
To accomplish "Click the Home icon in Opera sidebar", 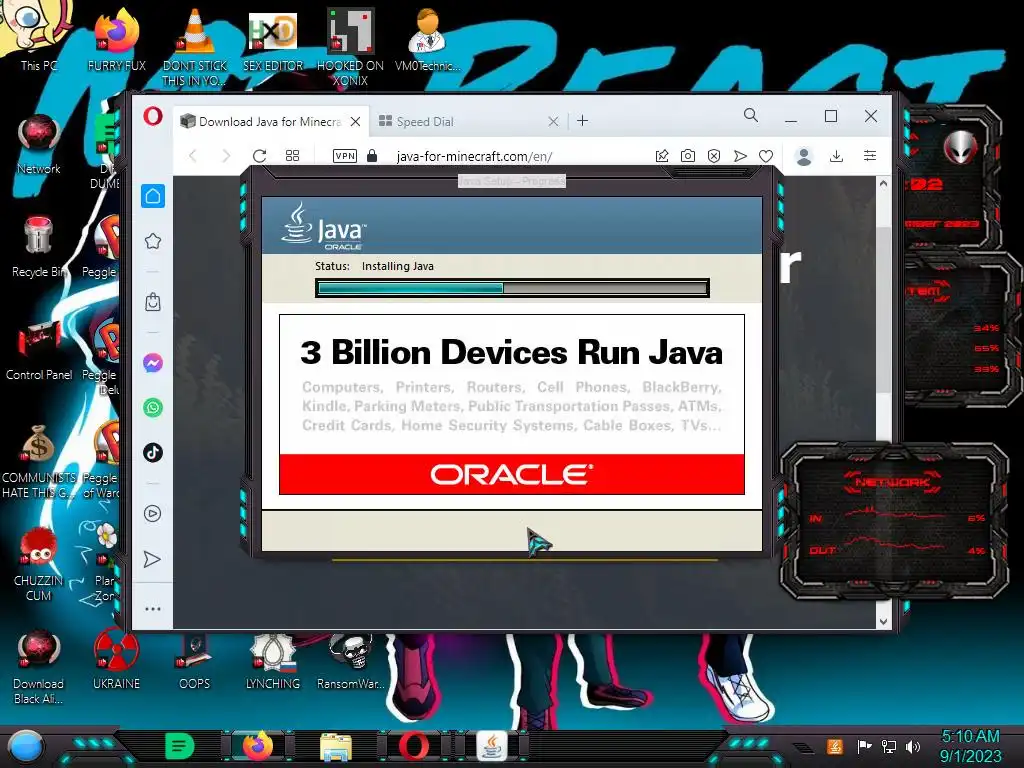I will (x=153, y=196).
